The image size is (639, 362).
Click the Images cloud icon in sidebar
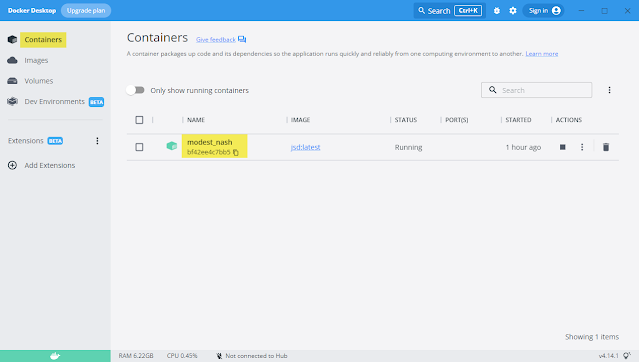[x=12, y=60]
